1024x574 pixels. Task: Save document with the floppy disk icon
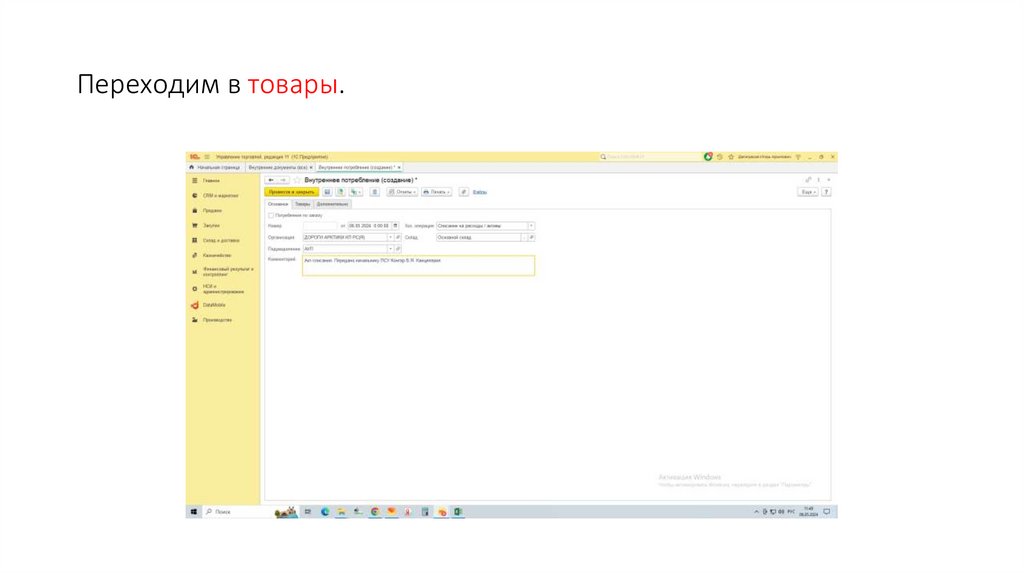pos(327,192)
